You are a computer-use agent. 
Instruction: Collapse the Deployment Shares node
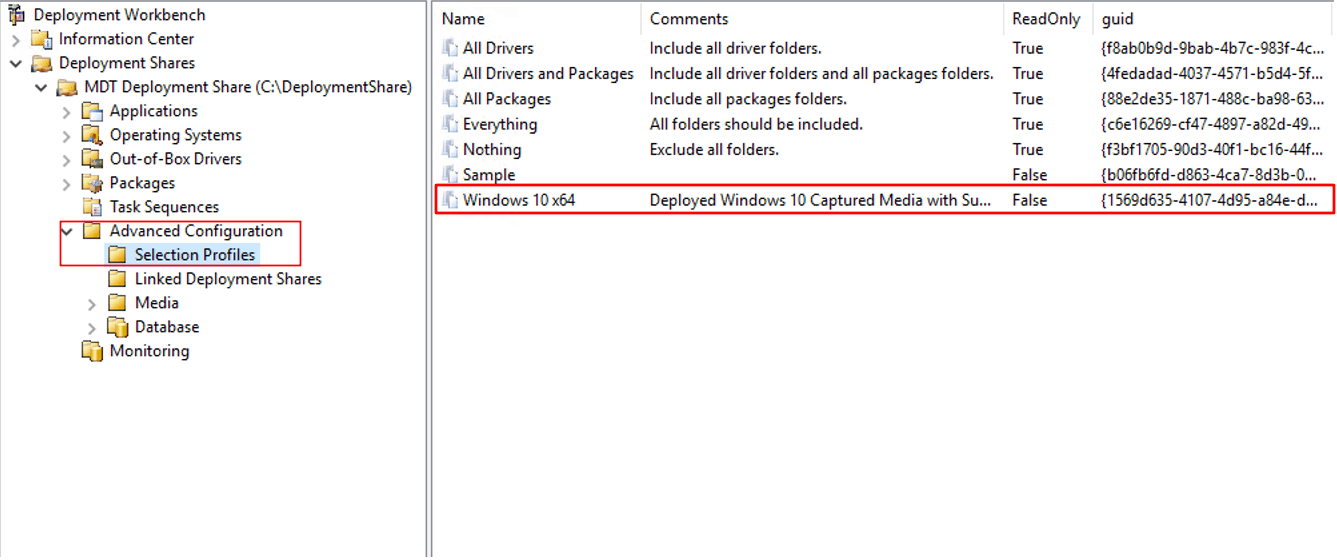pyautogui.click(x=16, y=63)
